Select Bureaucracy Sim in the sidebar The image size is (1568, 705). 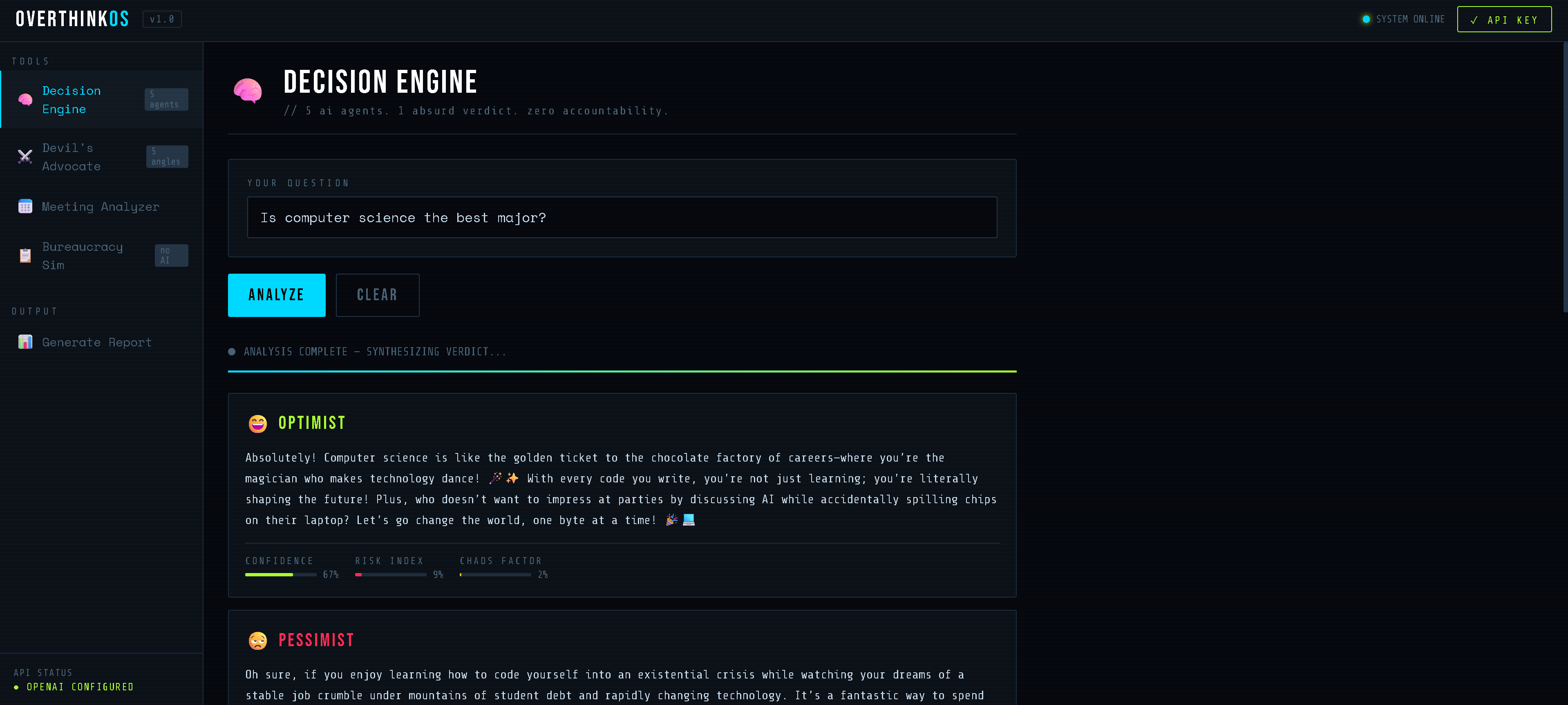point(102,255)
